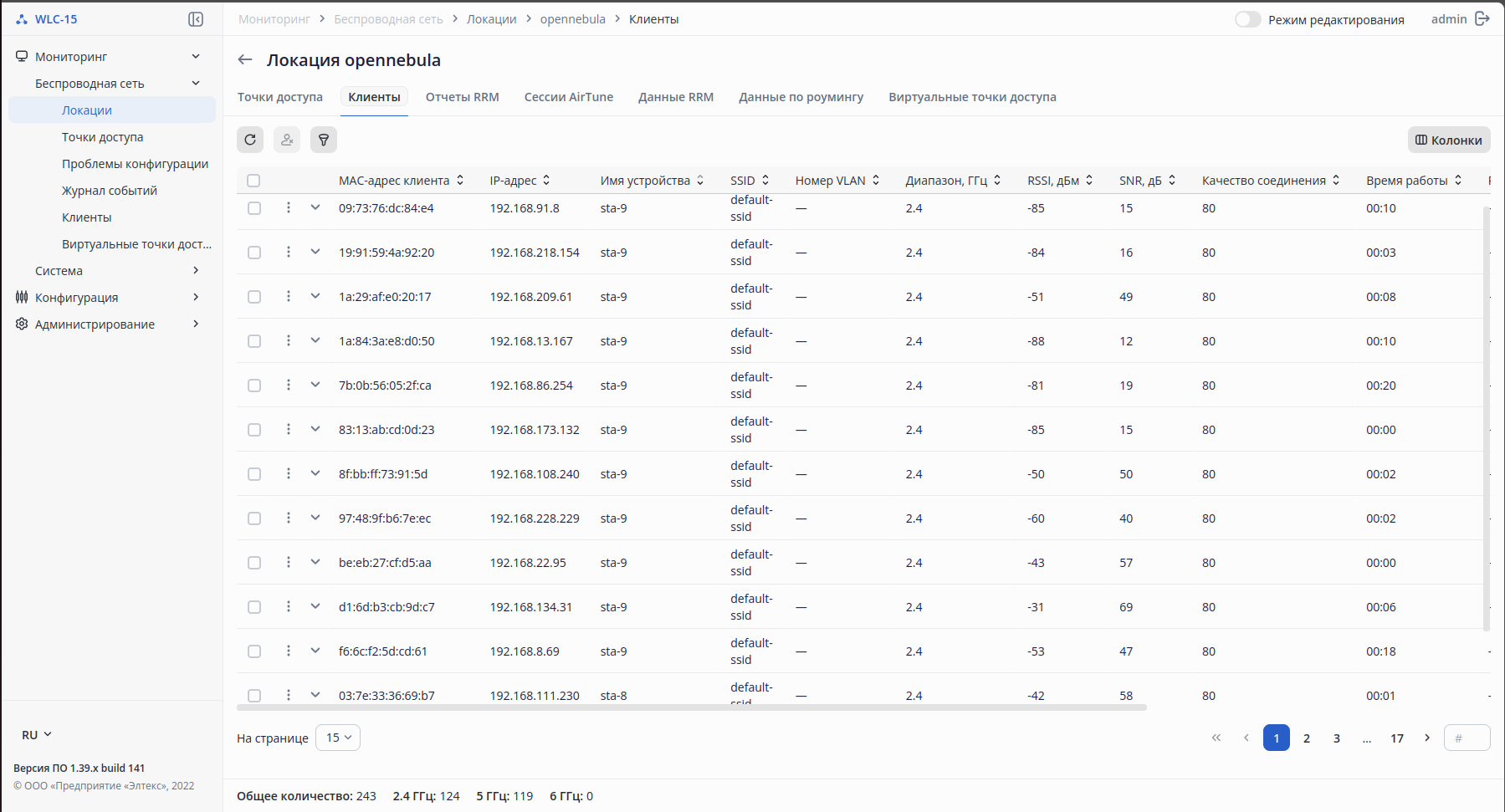Go to page 17
Screen dimensions: 1505x812
coord(1397,738)
